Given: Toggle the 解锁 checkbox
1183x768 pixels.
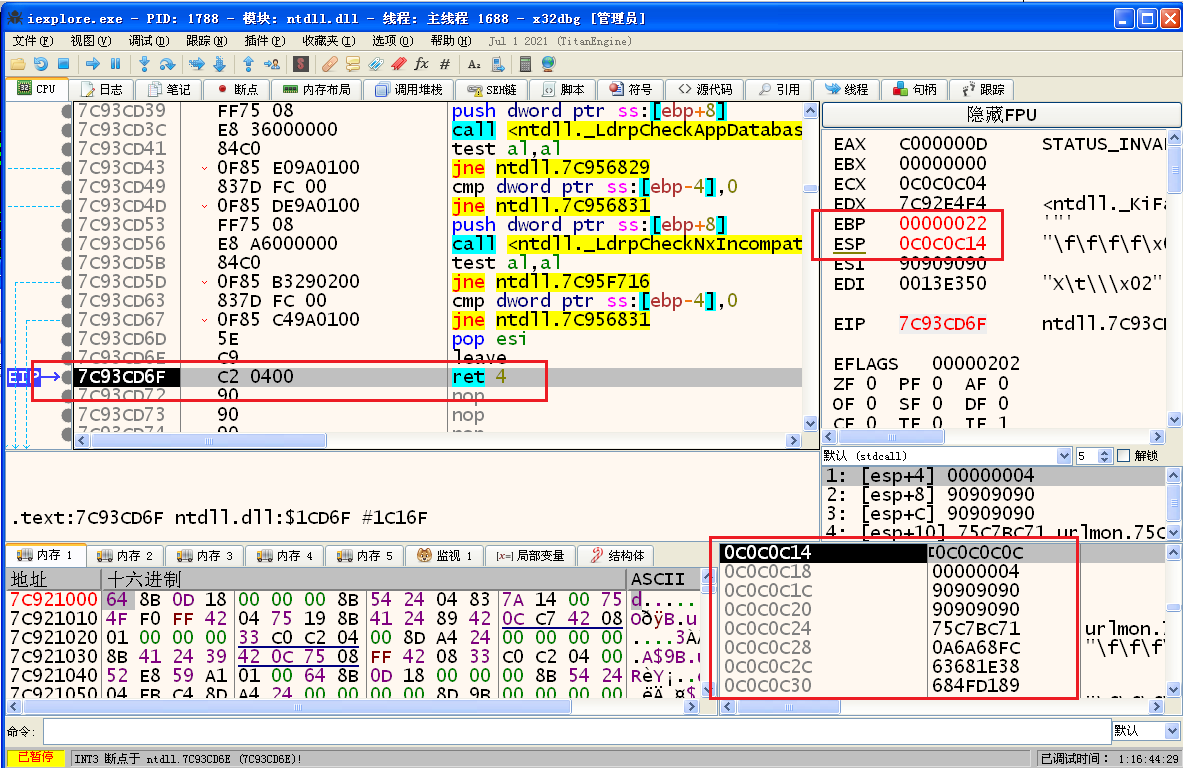Looking at the screenshot, I should click(1122, 456).
